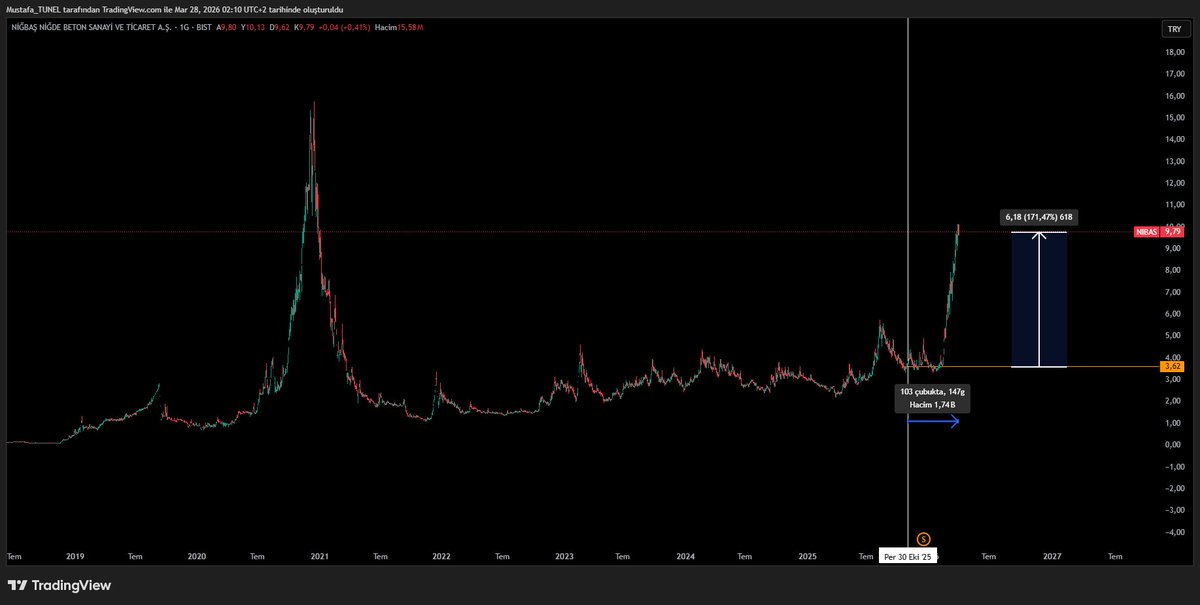Click the low value D9,62
Image resolution: width=1200 pixels, height=605 pixels.
[x=281, y=27]
